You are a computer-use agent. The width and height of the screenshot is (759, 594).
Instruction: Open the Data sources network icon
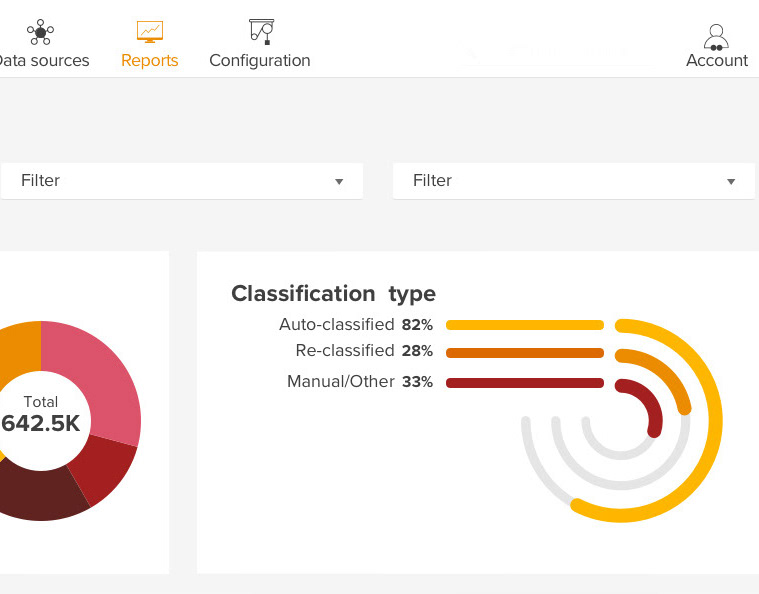[40, 32]
